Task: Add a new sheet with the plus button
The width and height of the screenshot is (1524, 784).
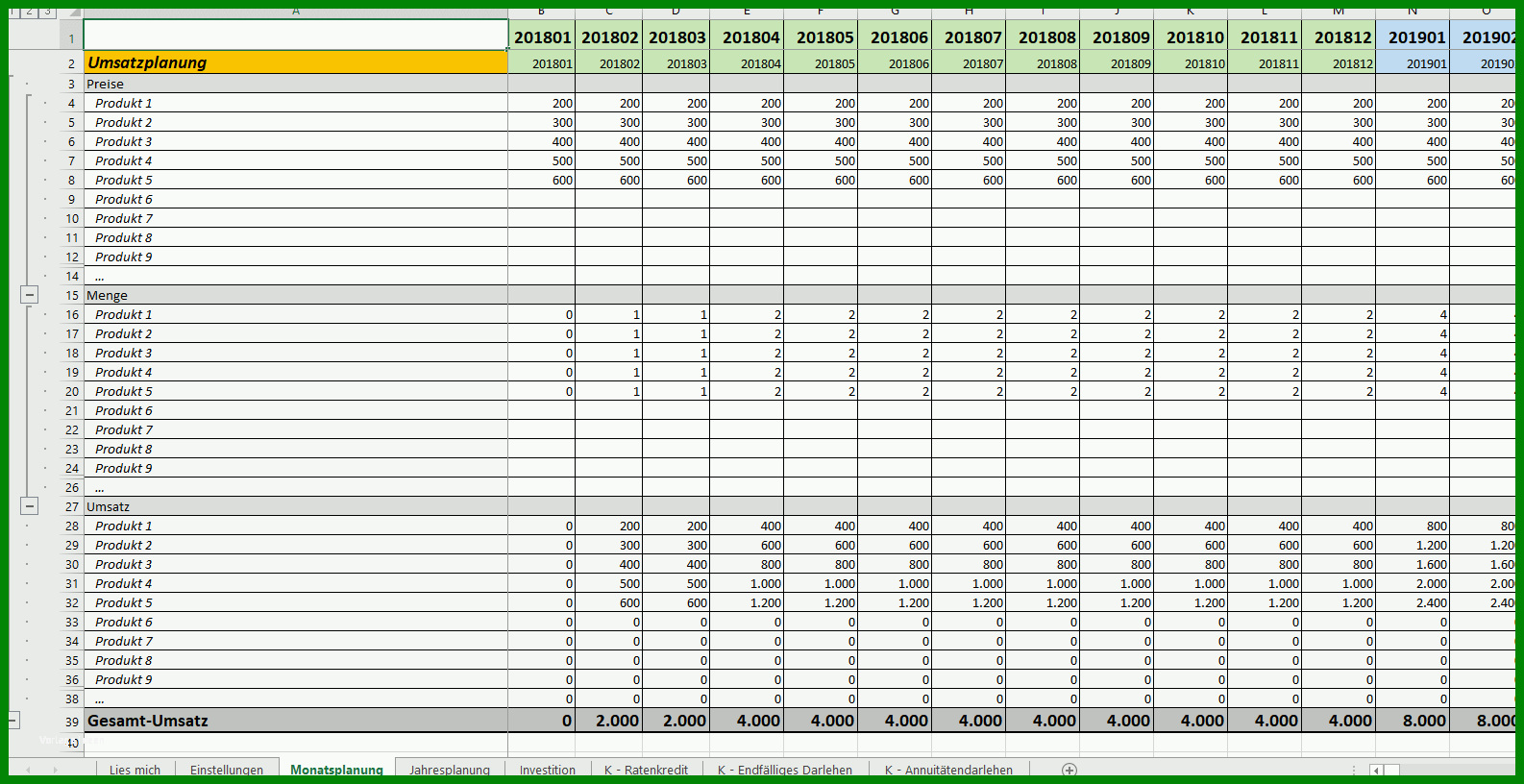Action: 1069,770
